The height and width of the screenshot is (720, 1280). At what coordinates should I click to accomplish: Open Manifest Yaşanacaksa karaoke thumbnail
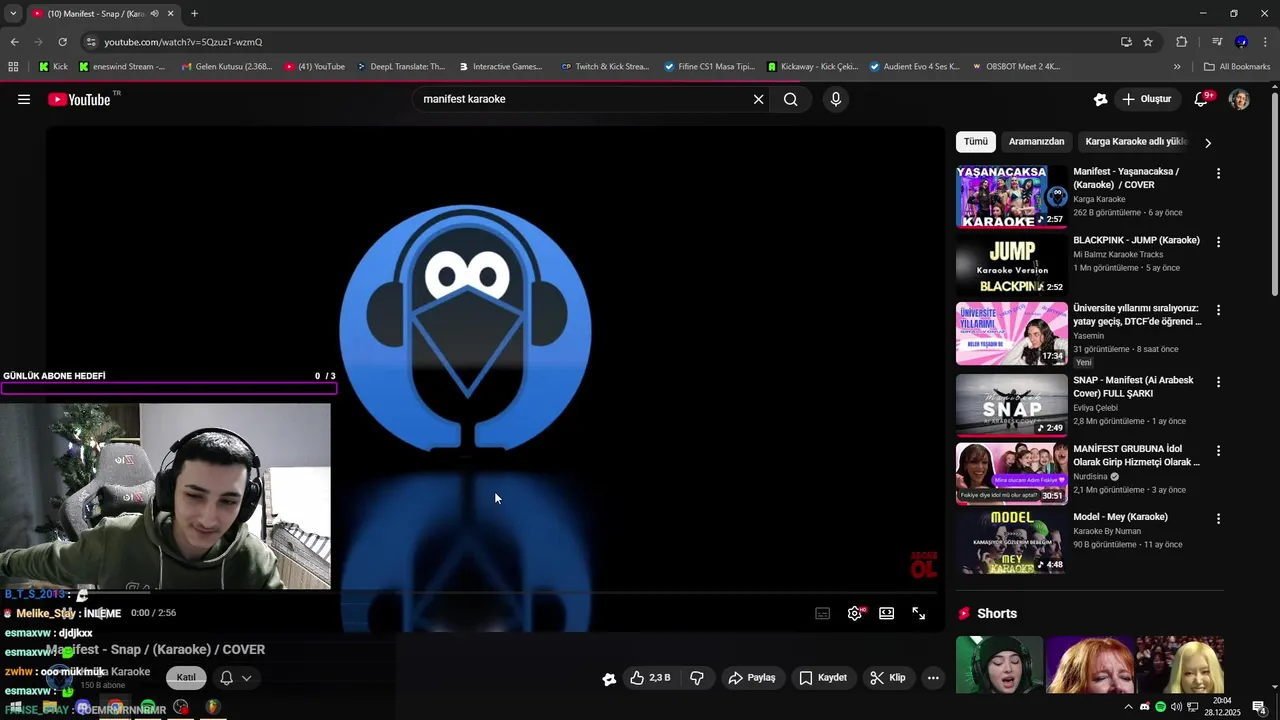(1011, 197)
